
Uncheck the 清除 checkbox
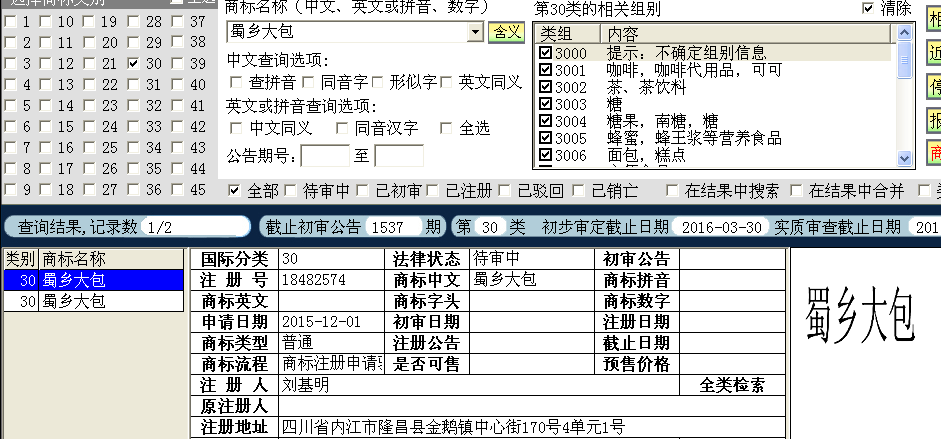click(867, 8)
